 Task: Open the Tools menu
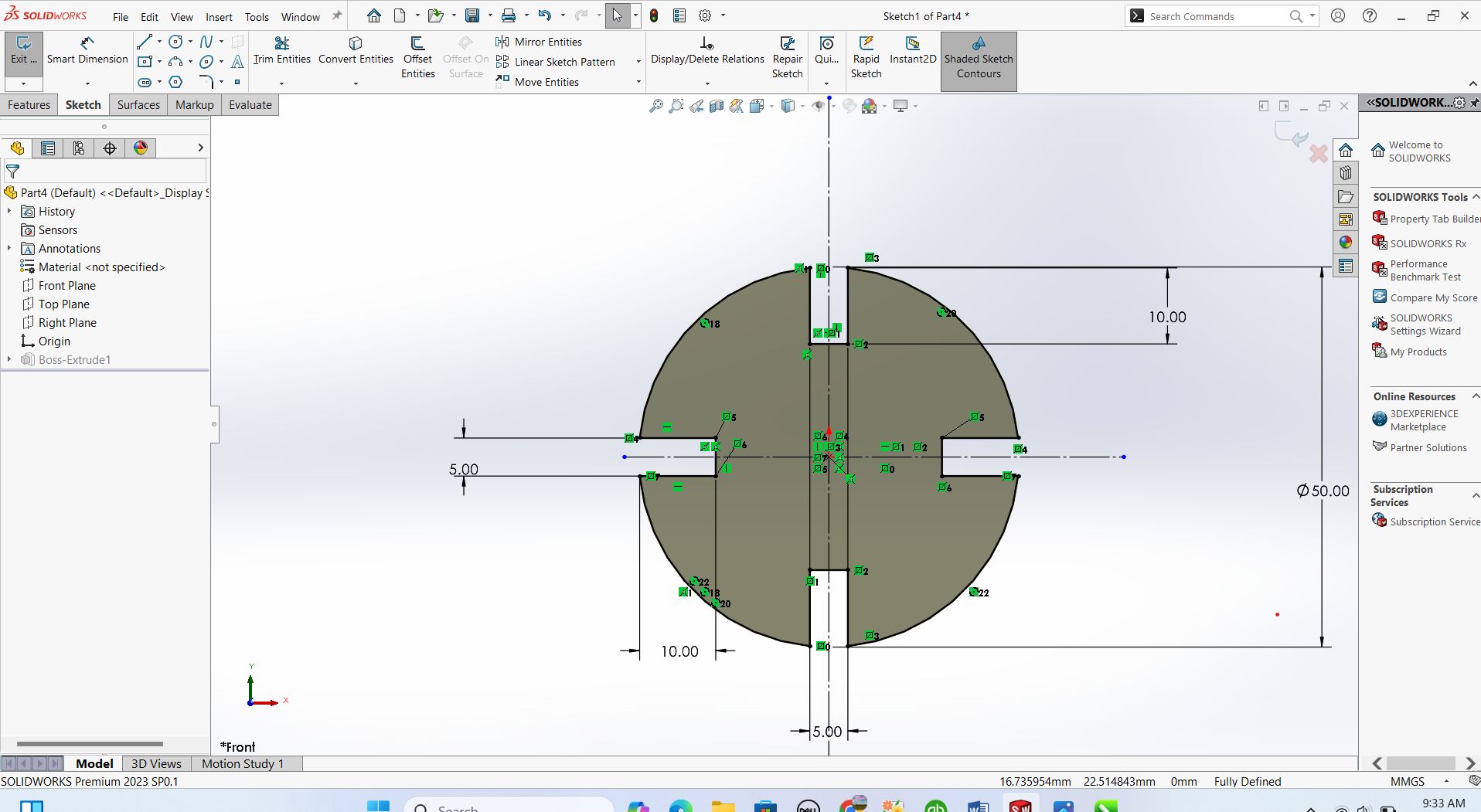[257, 17]
